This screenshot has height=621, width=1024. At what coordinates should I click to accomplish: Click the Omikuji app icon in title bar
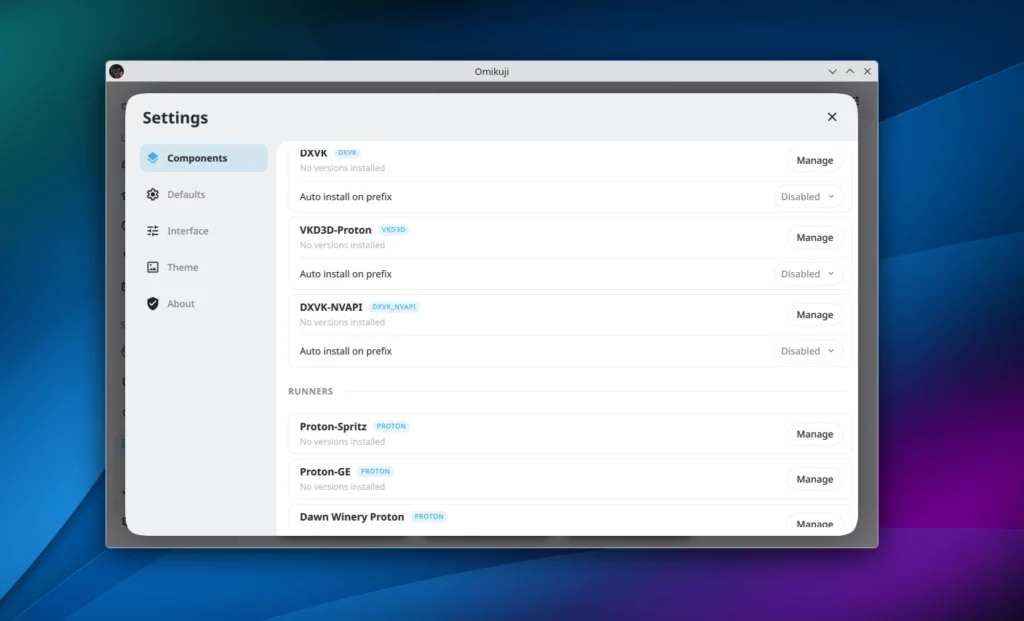tap(117, 71)
